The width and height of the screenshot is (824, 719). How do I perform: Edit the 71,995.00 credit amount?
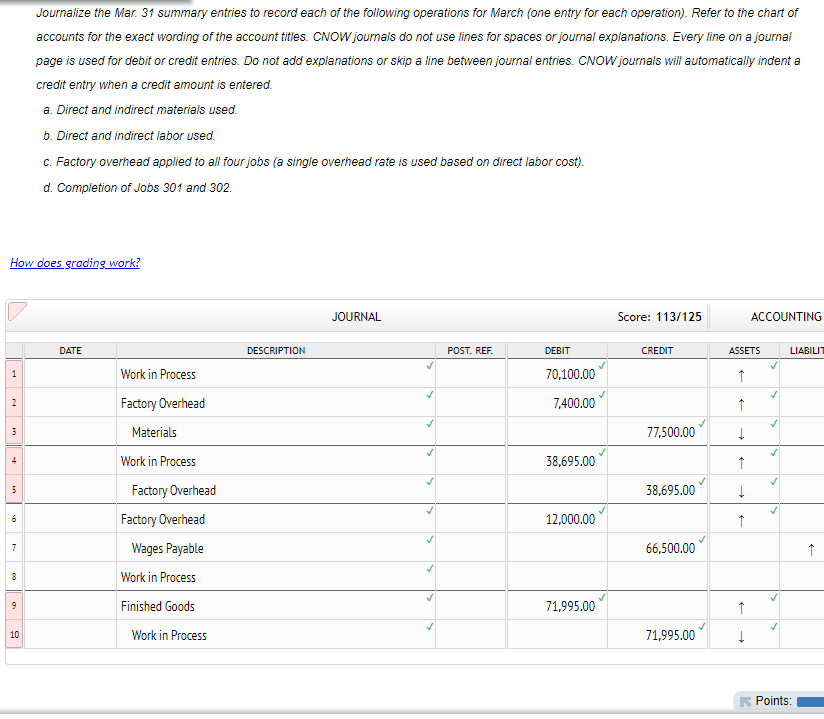coord(657,635)
